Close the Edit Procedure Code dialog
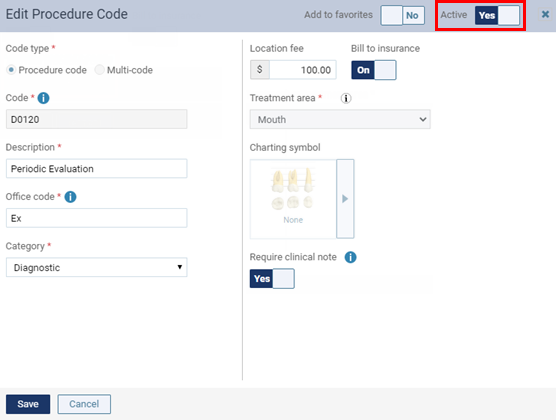The image size is (556, 420). pyautogui.click(x=545, y=15)
